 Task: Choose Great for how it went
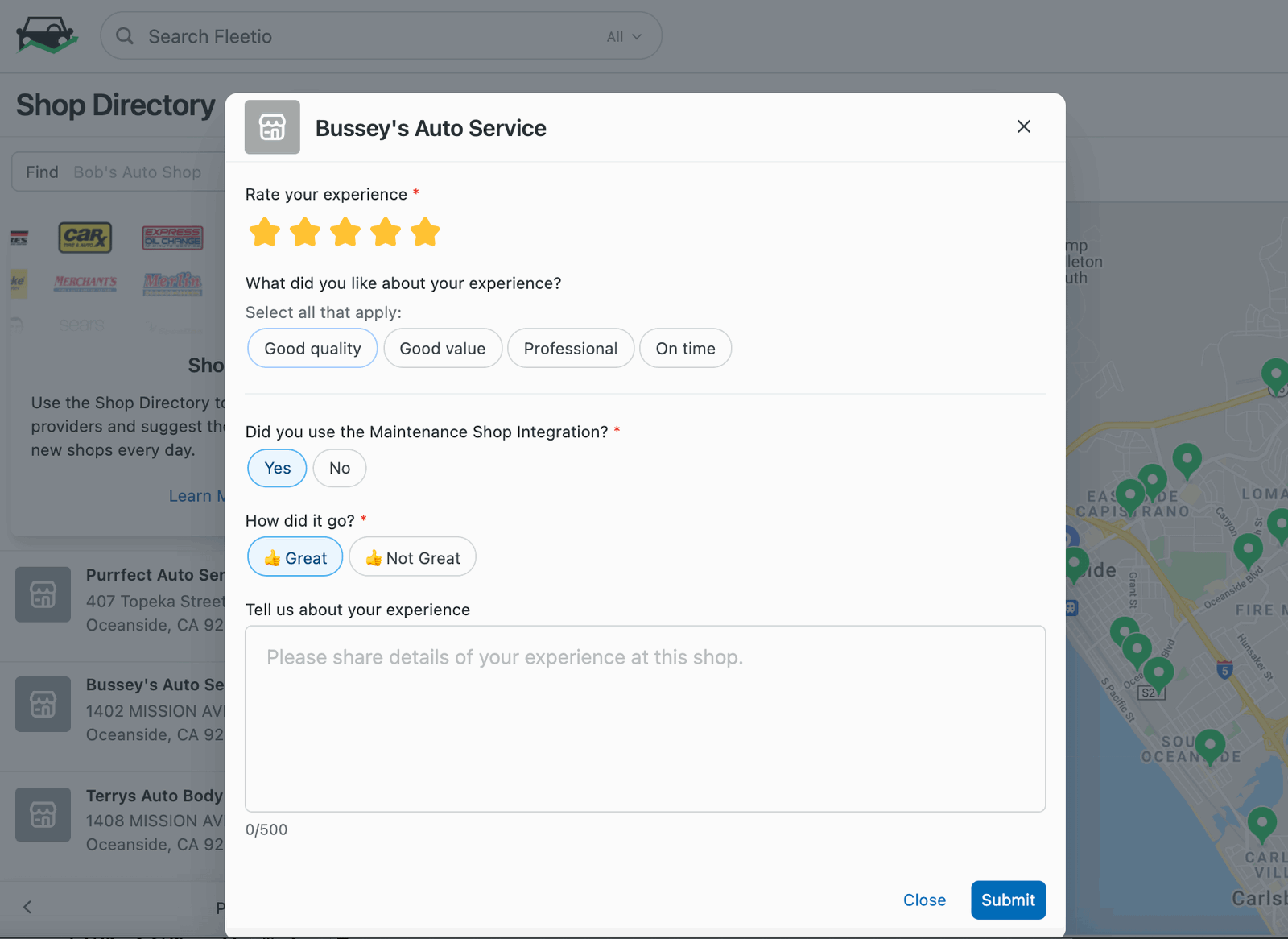[x=295, y=557]
